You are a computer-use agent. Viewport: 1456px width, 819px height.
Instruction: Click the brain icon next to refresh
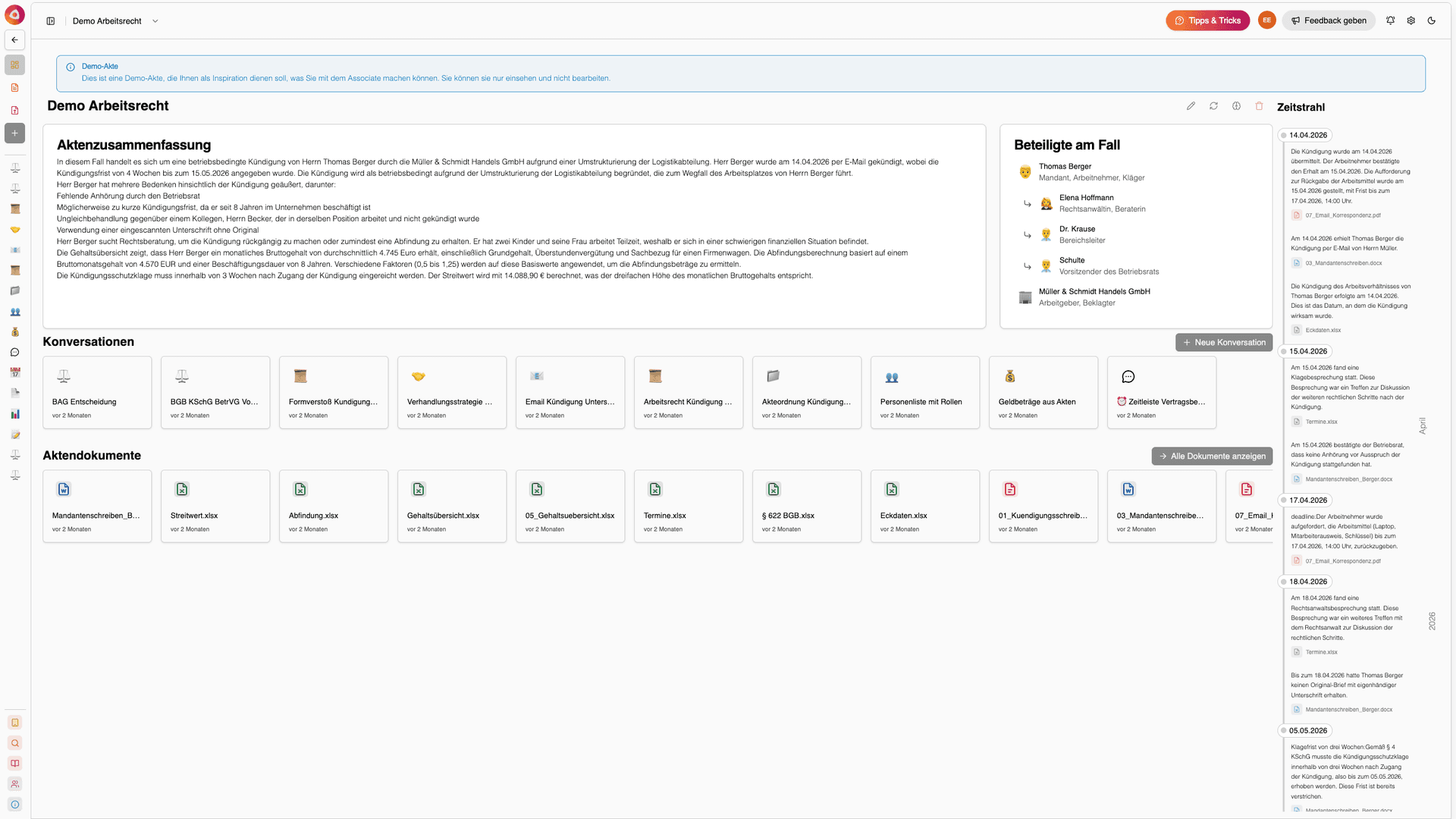click(x=1236, y=106)
